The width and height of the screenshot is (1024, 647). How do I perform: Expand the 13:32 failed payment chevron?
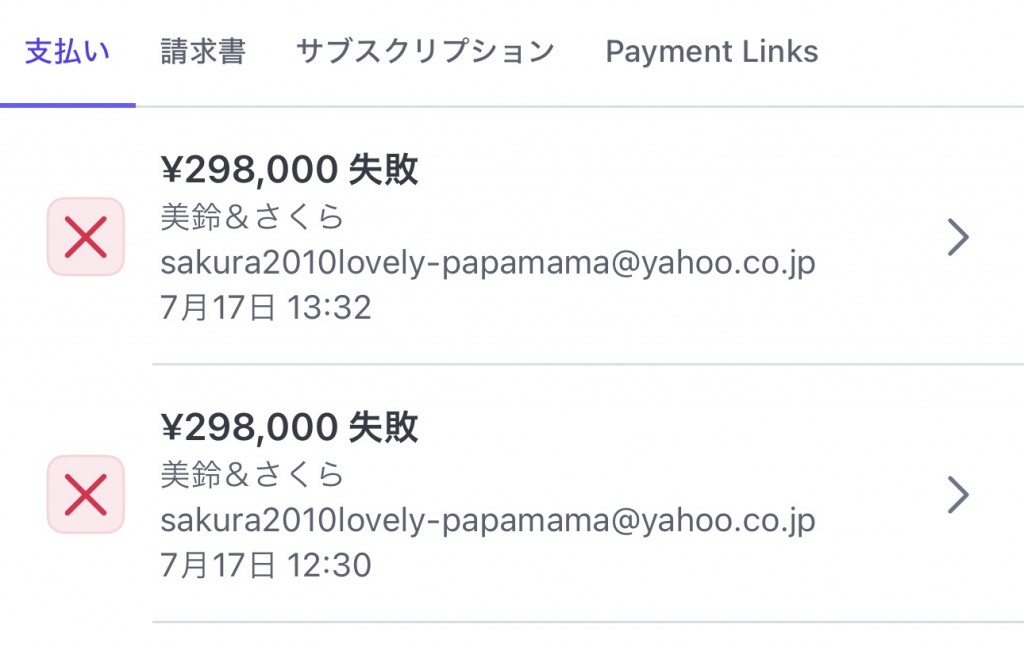pos(957,237)
